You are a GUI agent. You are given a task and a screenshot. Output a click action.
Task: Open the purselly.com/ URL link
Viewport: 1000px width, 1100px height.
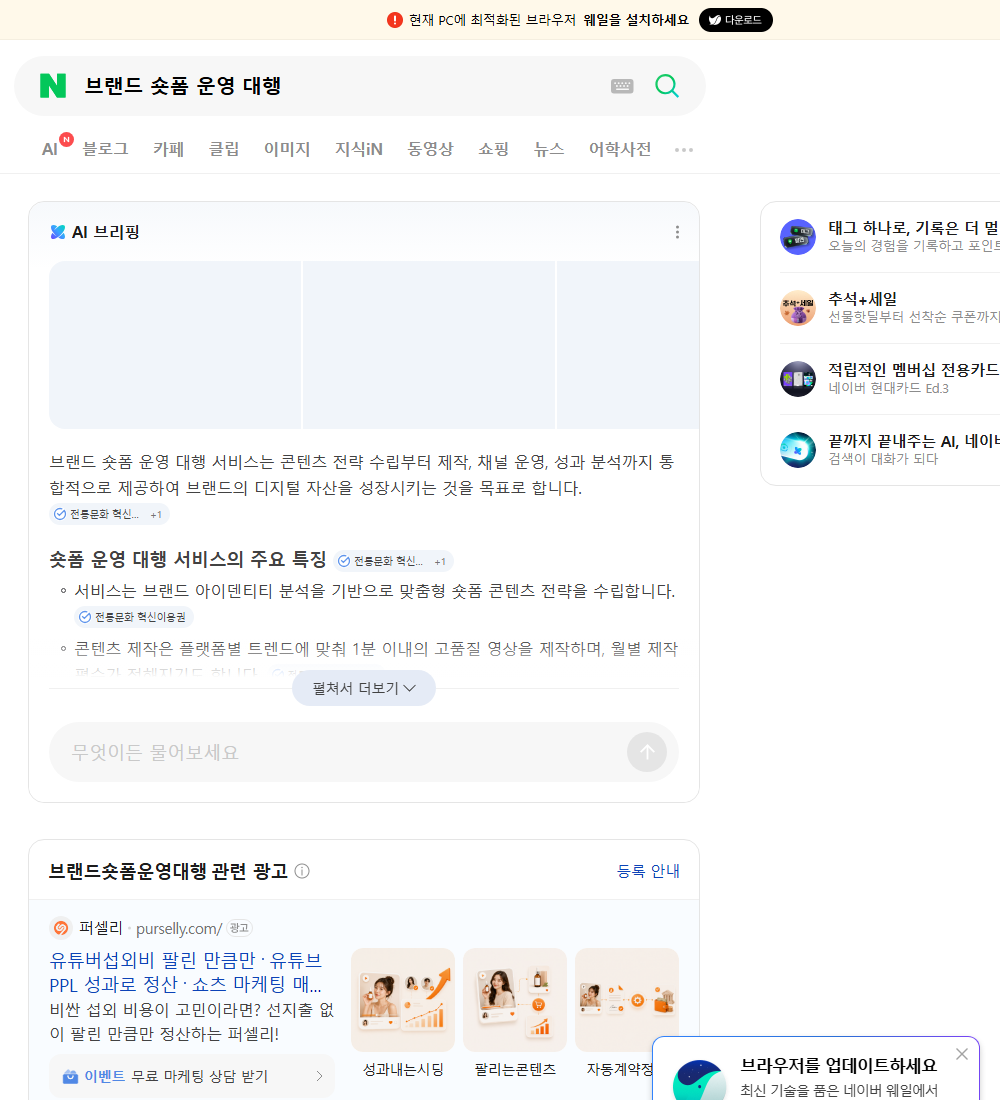pos(179,929)
